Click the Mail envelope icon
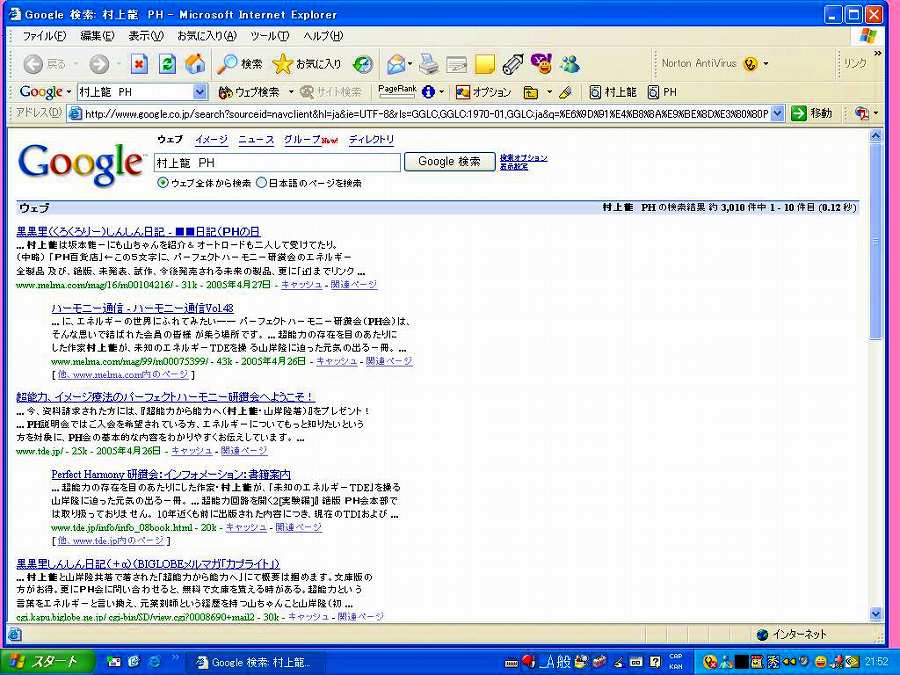 pyautogui.click(x=395, y=64)
